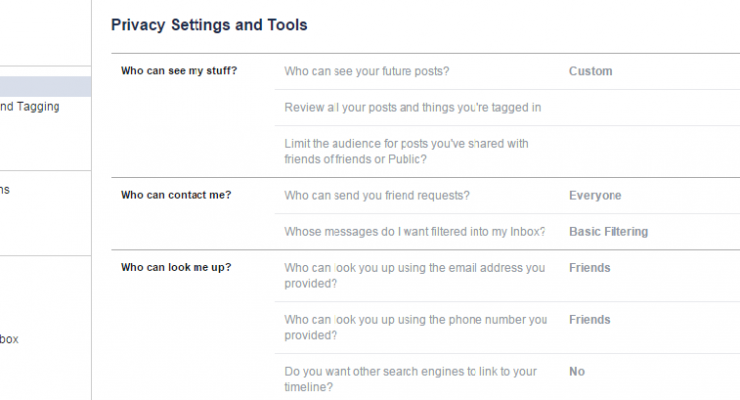Image resolution: width=740 pixels, height=400 pixels.
Task: Open the Custom audience setting for future posts
Action: (590, 71)
